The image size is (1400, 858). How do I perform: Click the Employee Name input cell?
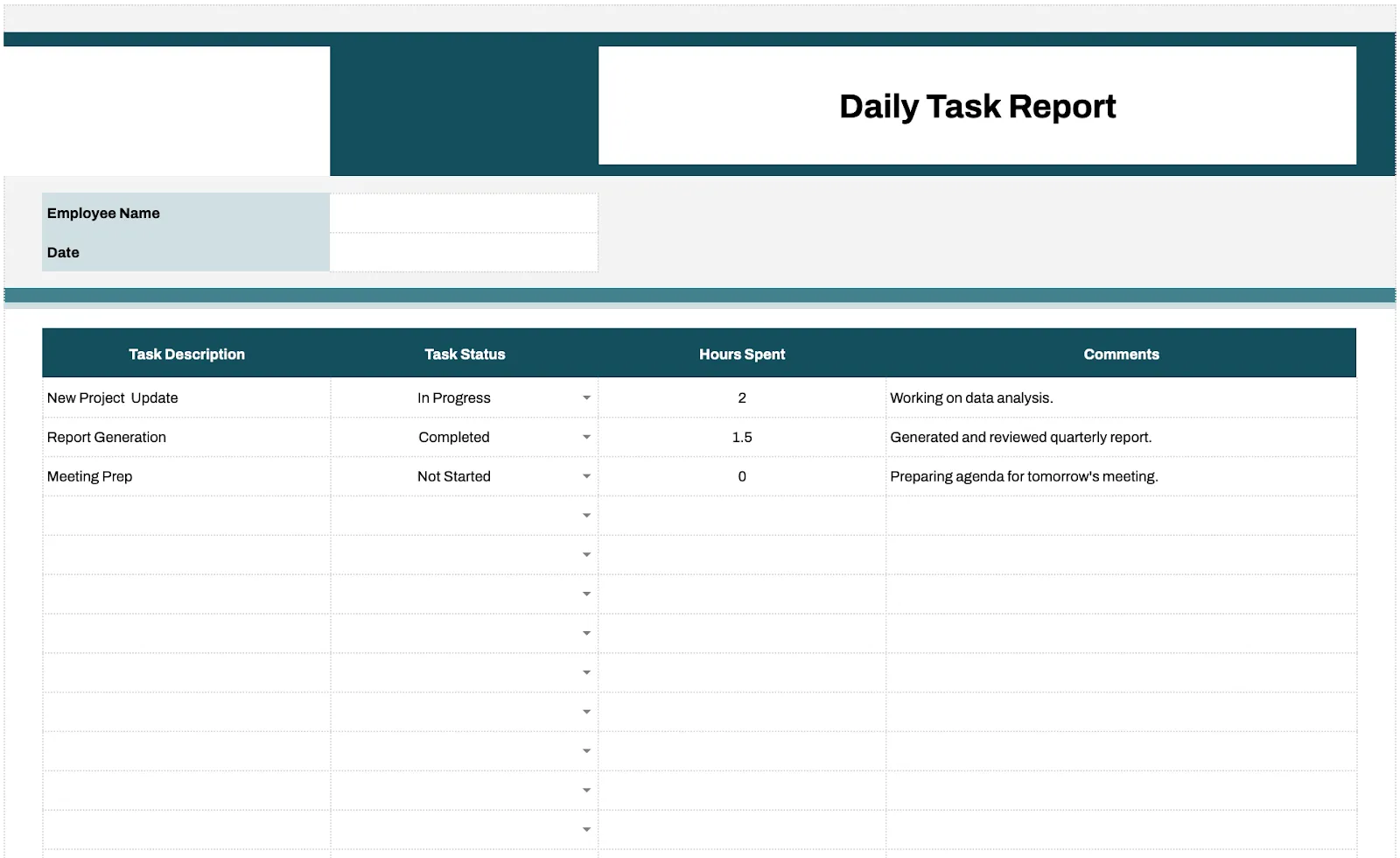tap(464, 213)
